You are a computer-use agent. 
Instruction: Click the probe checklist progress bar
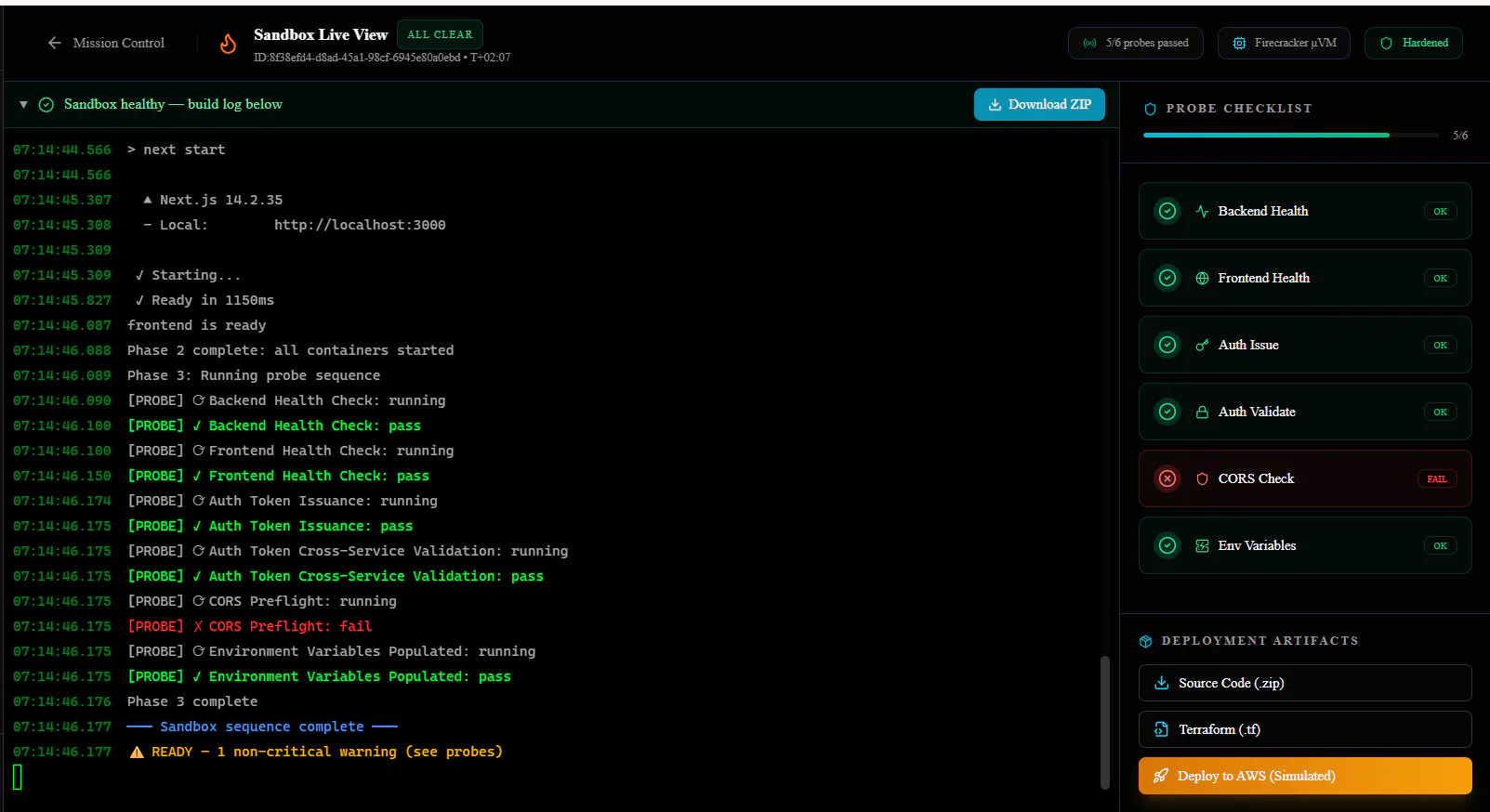click(x=1291, y=136)
